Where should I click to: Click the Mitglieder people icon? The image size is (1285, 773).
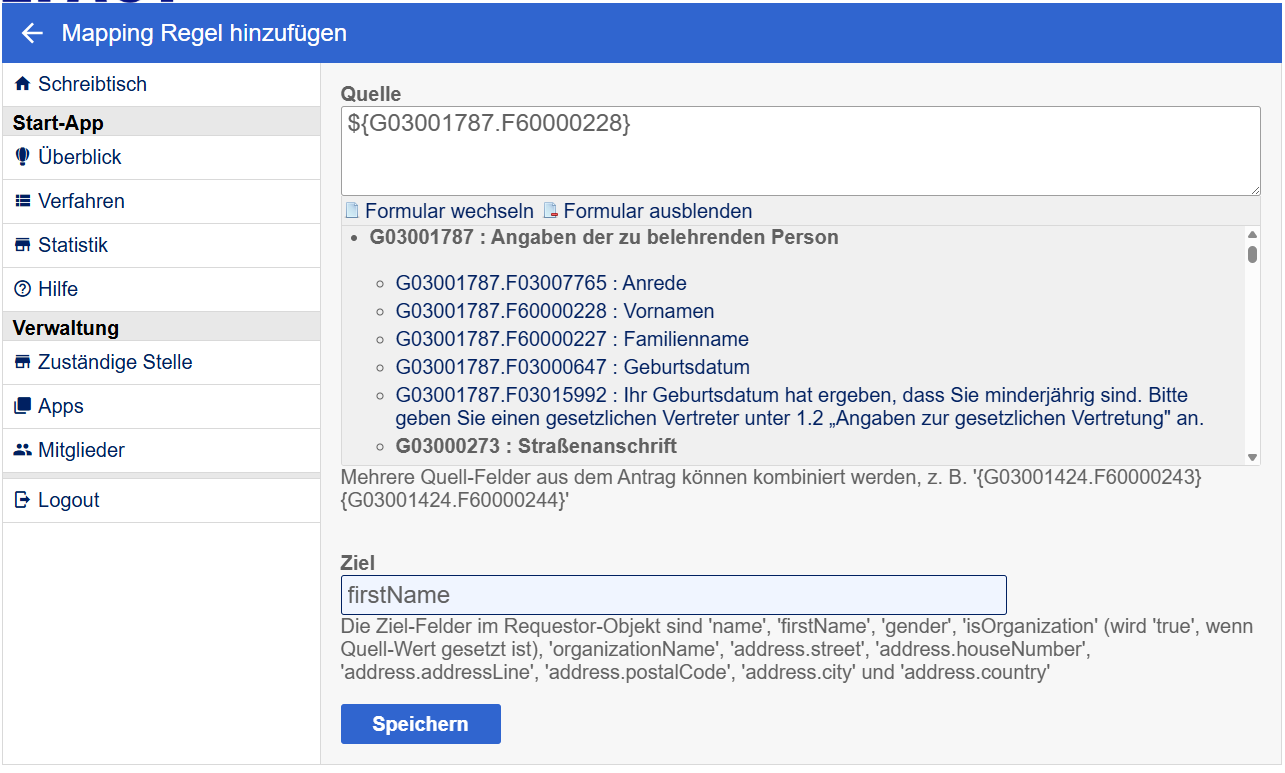(22, 450)
